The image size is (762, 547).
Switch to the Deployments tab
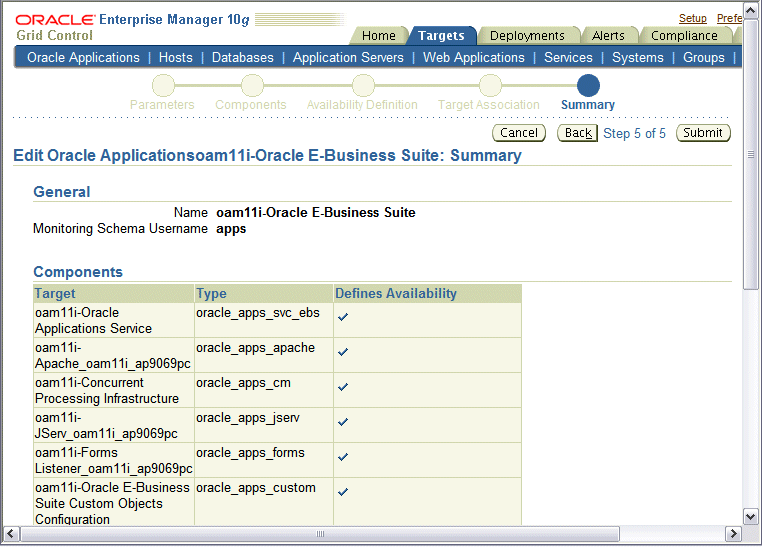pos(527,35)
